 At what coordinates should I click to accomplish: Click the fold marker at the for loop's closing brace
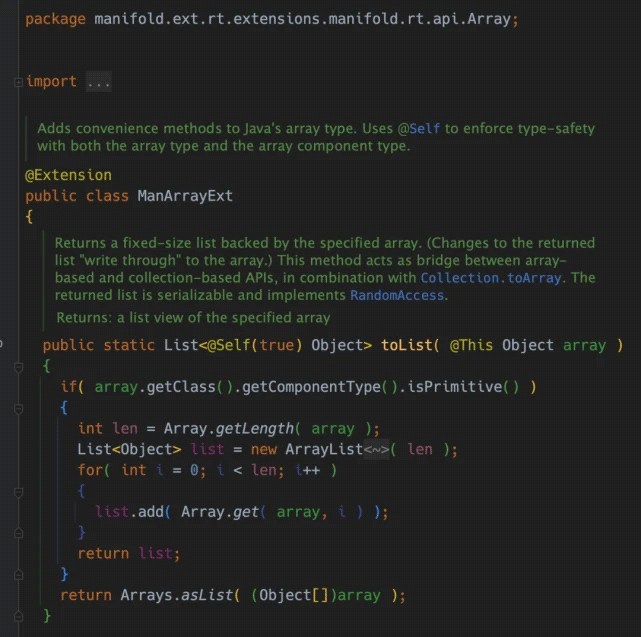[18, 533]
